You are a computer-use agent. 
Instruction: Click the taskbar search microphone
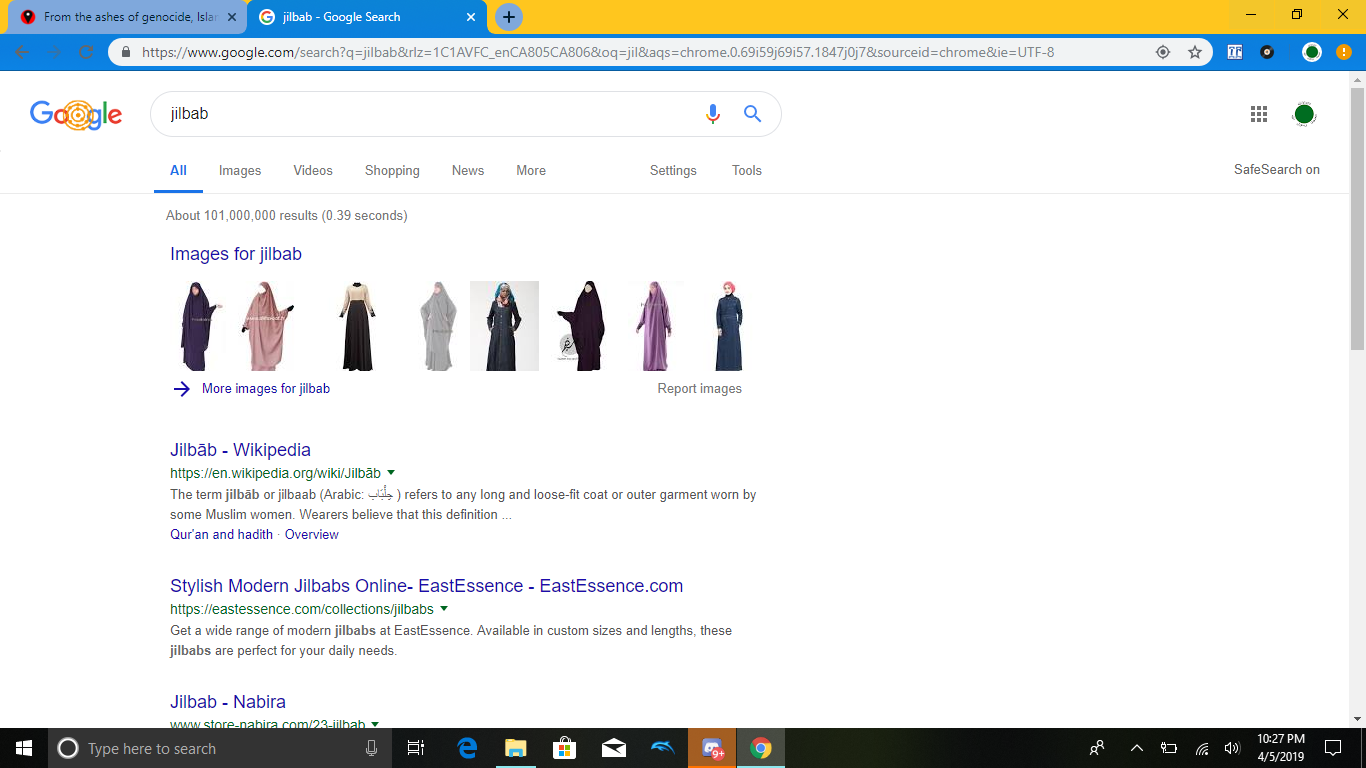click(372, 748)
